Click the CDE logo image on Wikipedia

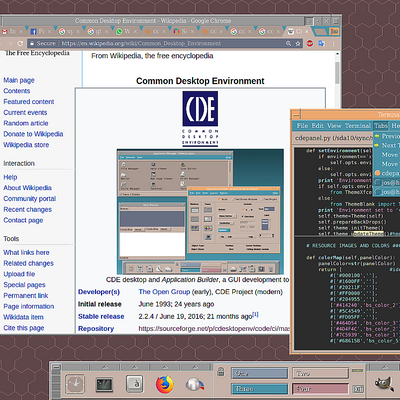pos(200,119)
